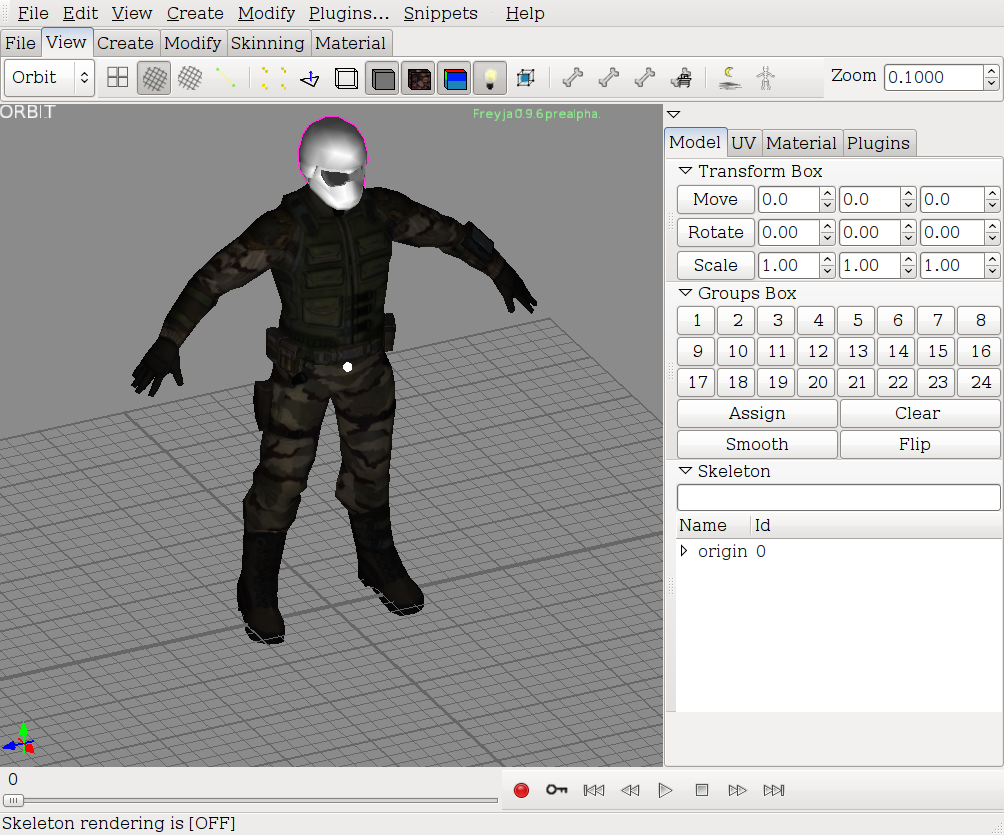Toggle group 24 in Groups Box
Screen dimensions: 1004x835
tap(980, 382)
